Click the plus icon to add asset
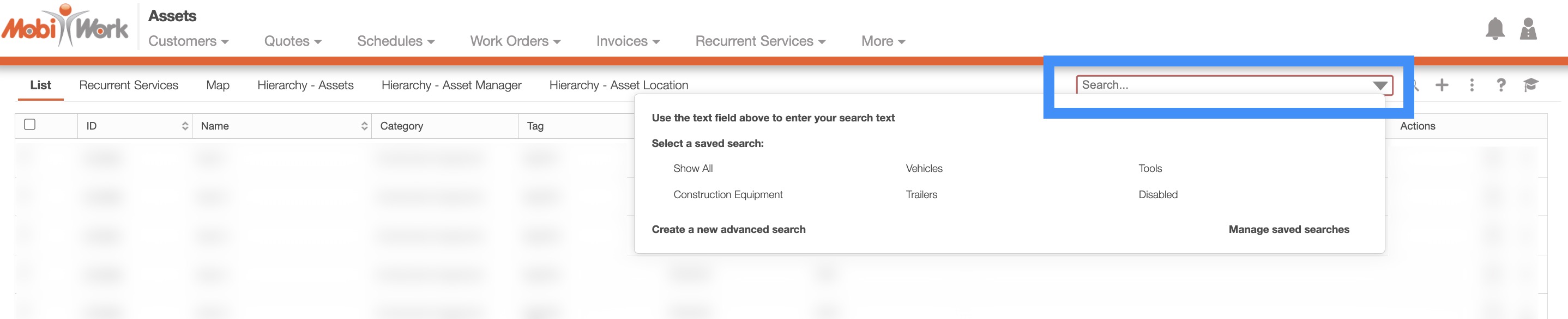 [1442, 85]
